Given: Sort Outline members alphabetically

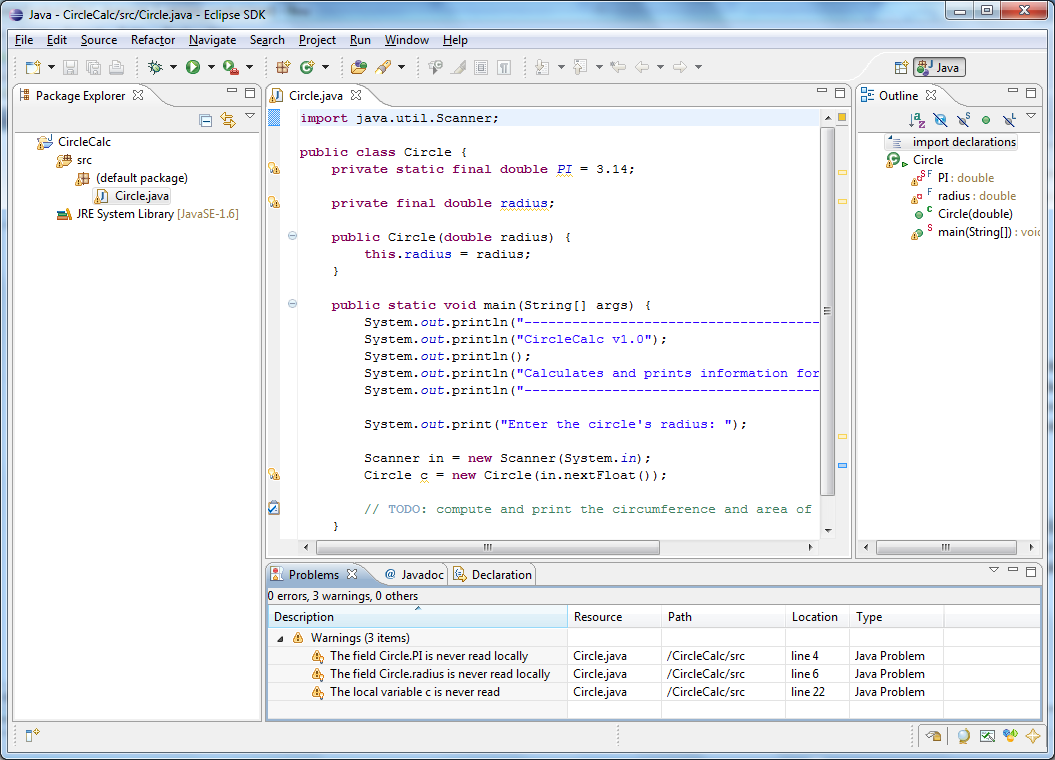Looking at the screenshot, I should [917, 120].
